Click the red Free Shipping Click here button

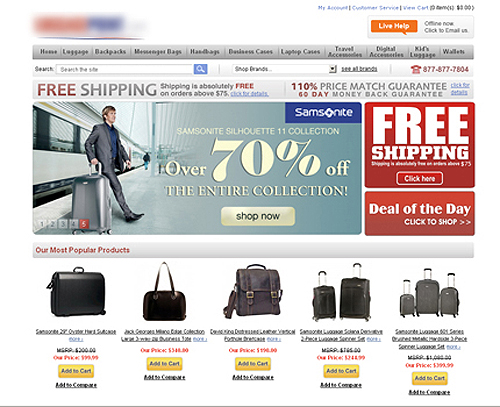[420, 179]
